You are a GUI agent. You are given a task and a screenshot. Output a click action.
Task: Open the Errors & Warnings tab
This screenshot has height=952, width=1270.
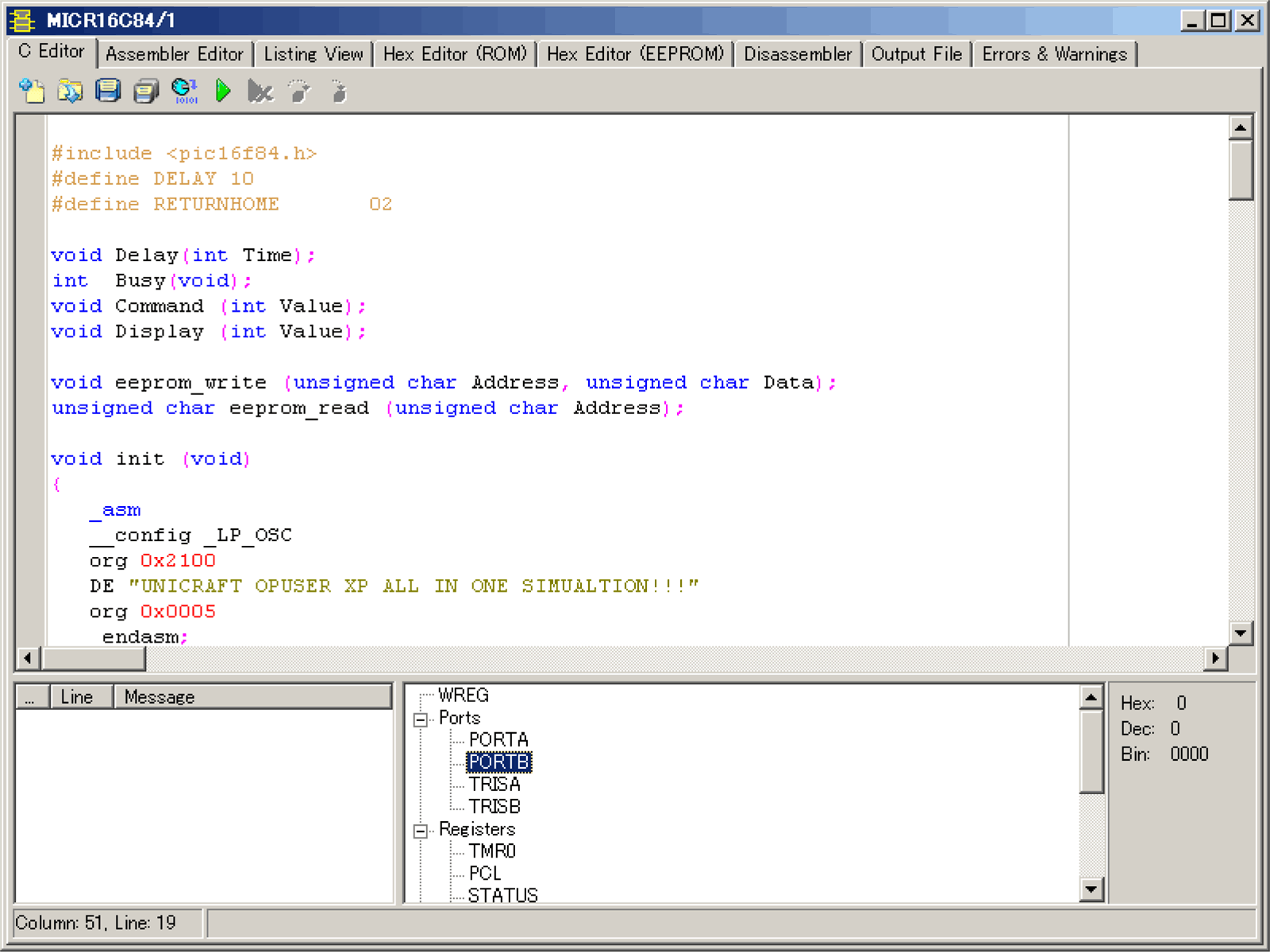click(1055, 54)
